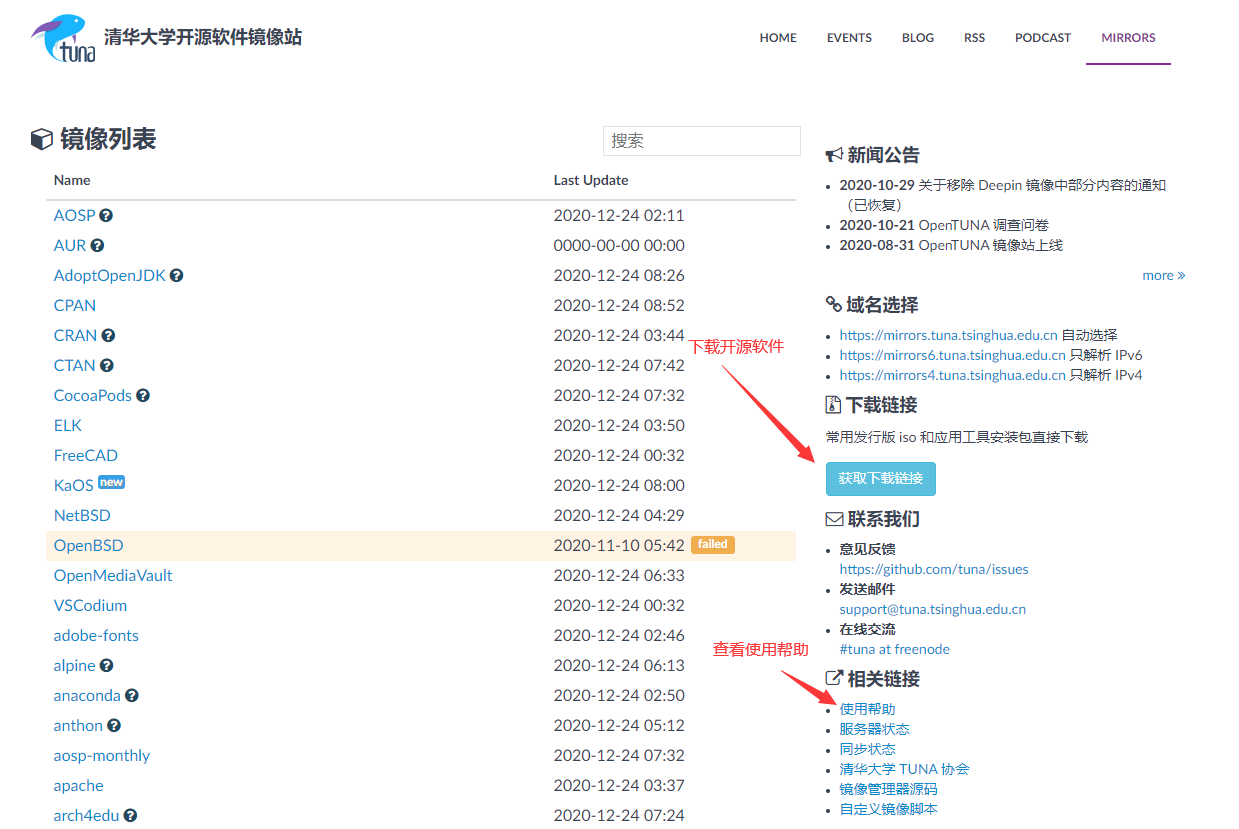Click the failed badge on the OpenBSD row
Image resolution: width=1239 pixels, height=829 pixels.
coord(713,544)
